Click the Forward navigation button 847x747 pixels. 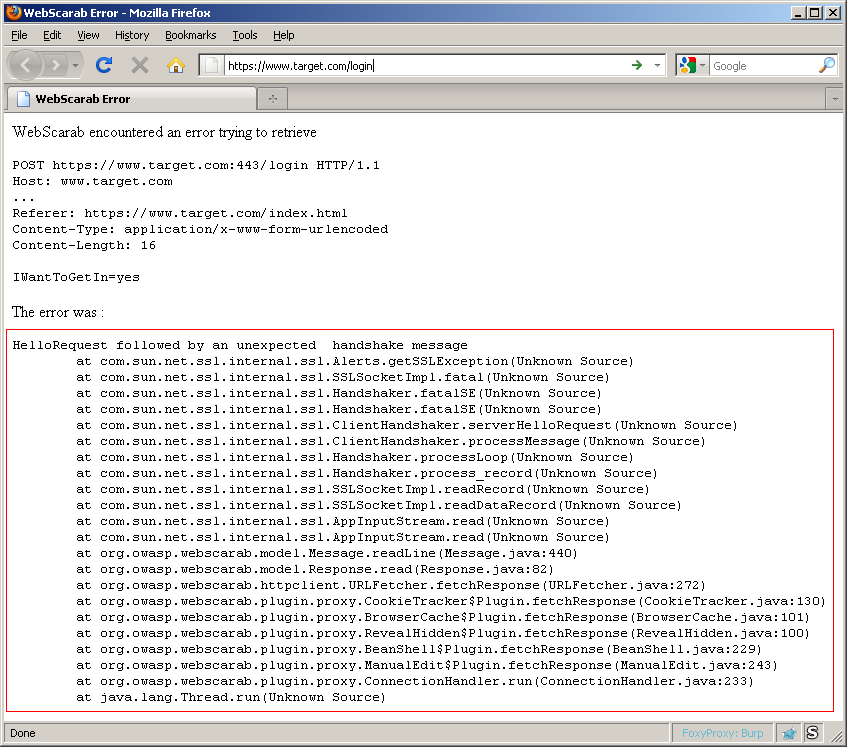(56, 65)
